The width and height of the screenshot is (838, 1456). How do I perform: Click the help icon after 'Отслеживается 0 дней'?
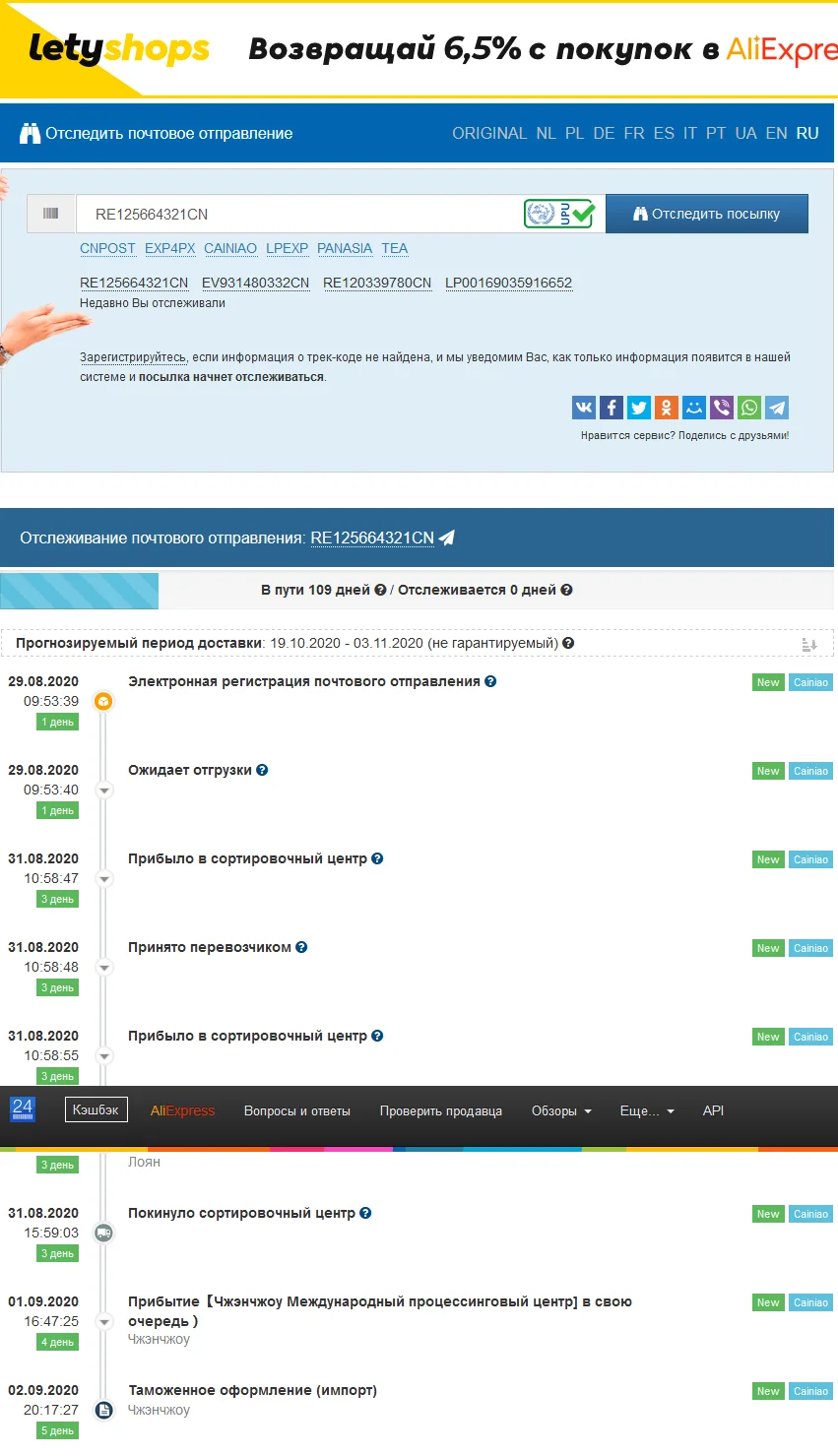click(566, 590)
